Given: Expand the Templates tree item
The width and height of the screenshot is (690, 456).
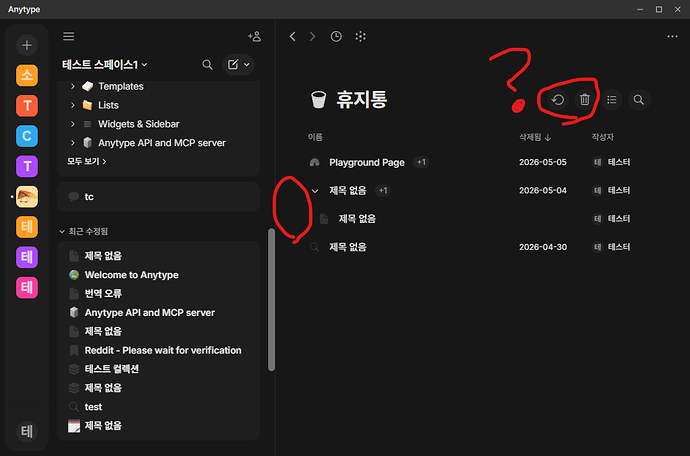Looking at the screenshot, I should (x=73, y=86).
